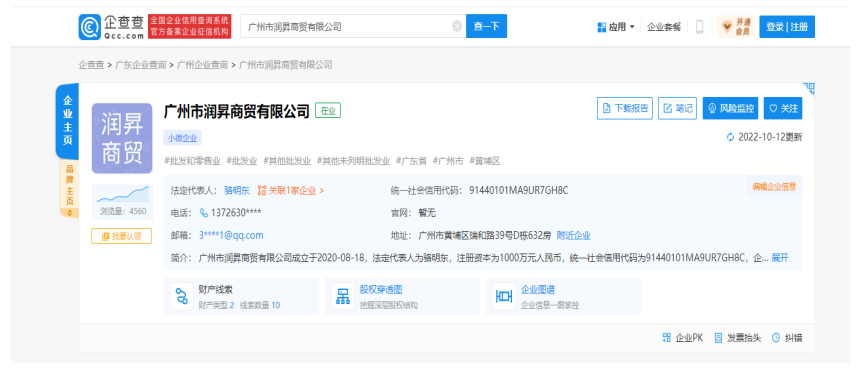Screen dimensions: 856x371
Task: Click the mobile phone icon in header
Action: click(699, 27)
